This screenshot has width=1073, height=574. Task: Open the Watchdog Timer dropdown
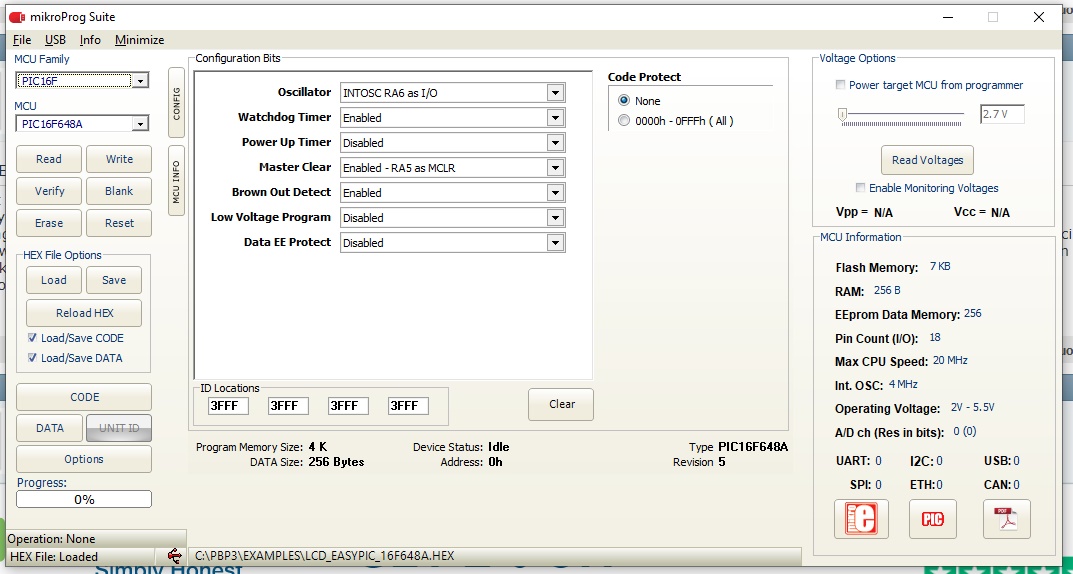tap(555, 118)
